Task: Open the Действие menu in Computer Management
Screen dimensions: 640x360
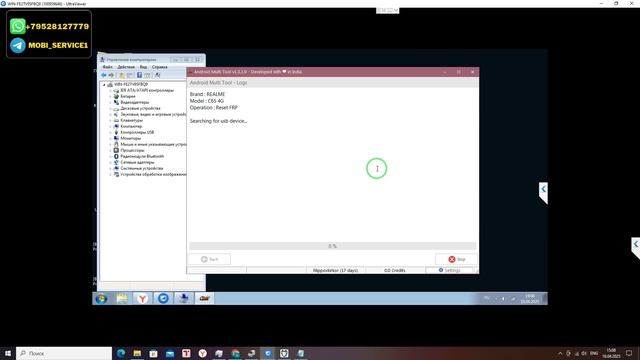Action: tap(126, 67)
